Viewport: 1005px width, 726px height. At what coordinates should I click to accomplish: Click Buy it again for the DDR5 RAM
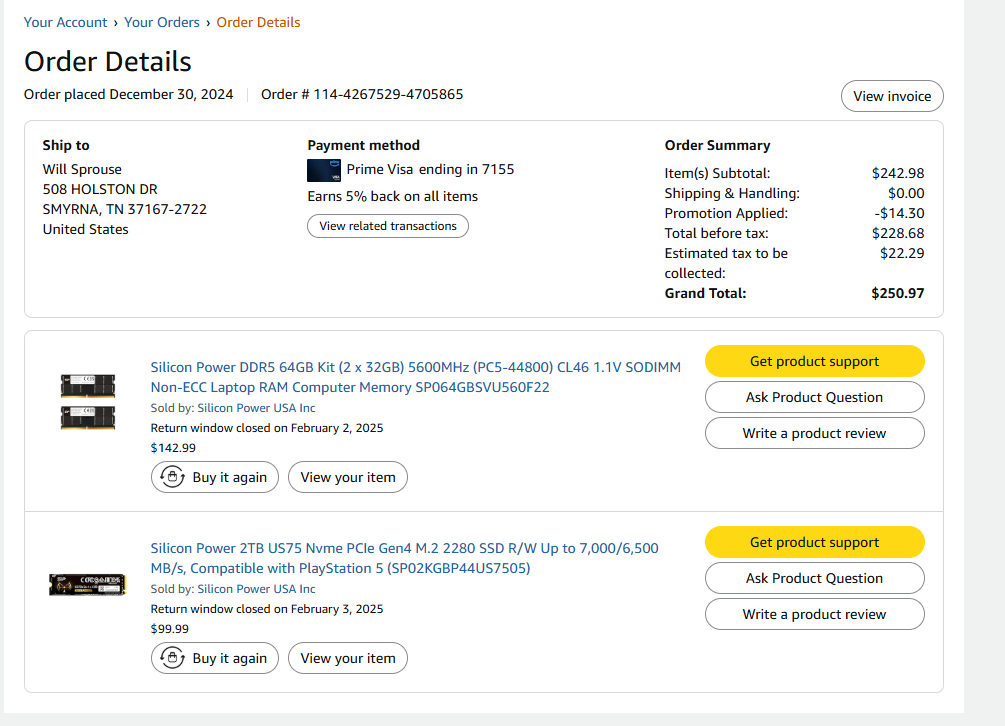(x=215, y=477)
